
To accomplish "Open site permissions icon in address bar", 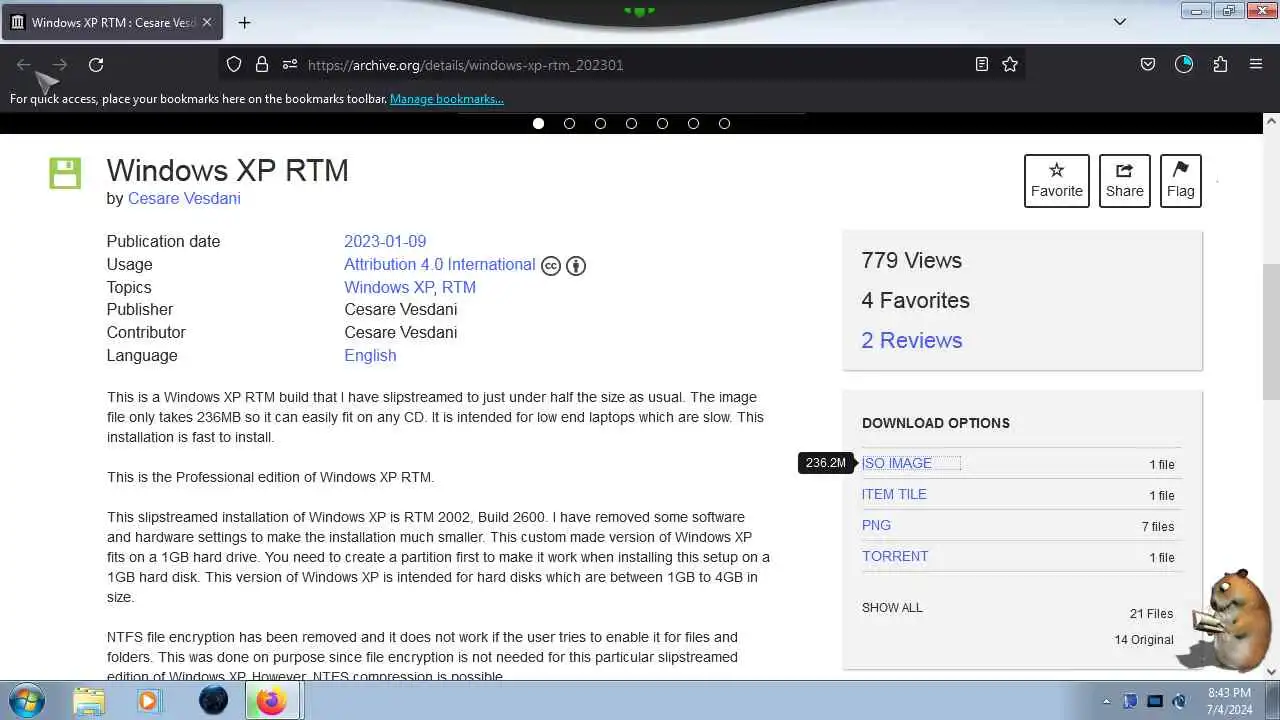I will click(x=290, y=65).
